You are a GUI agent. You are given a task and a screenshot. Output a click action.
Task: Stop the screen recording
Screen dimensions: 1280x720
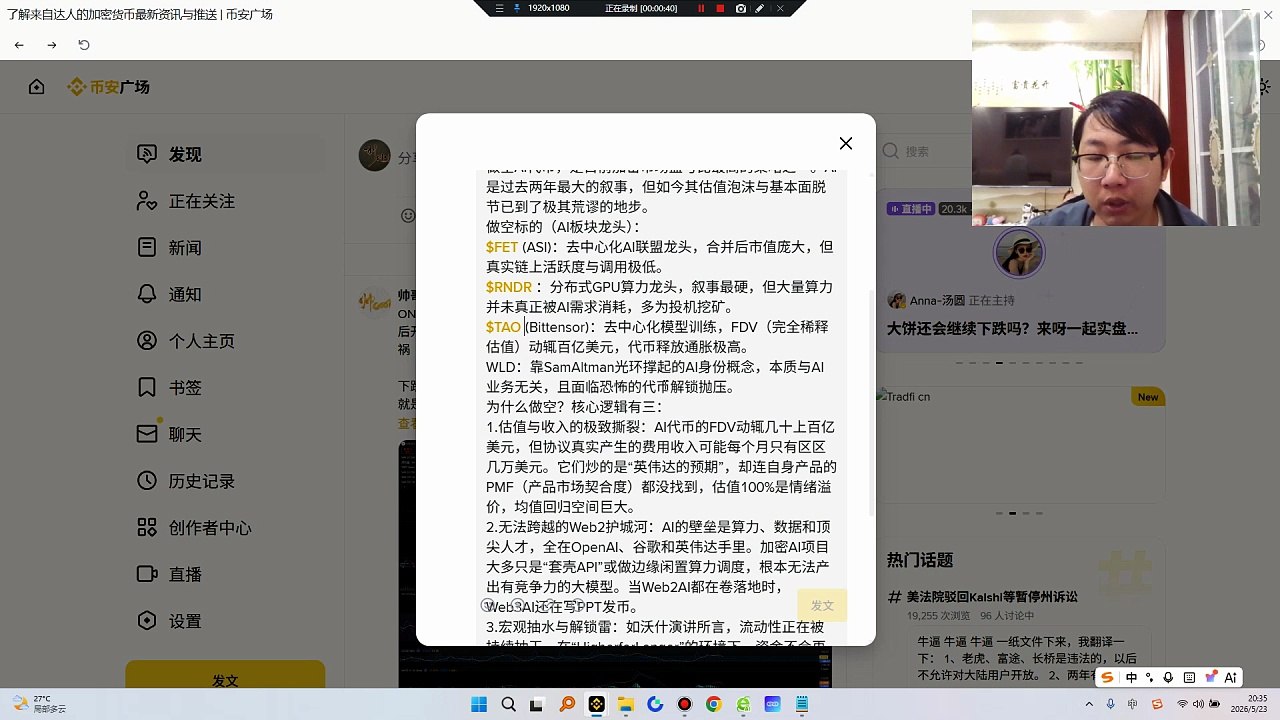pyautogui.click(x=720, y=8)
